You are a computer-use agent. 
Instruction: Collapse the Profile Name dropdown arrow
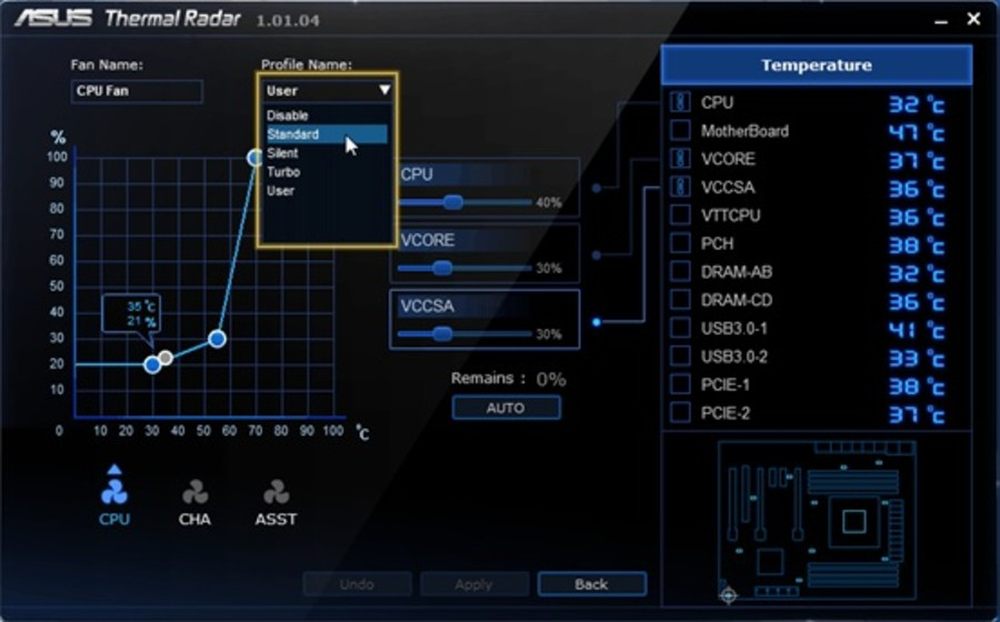click(x=384, y=90)
